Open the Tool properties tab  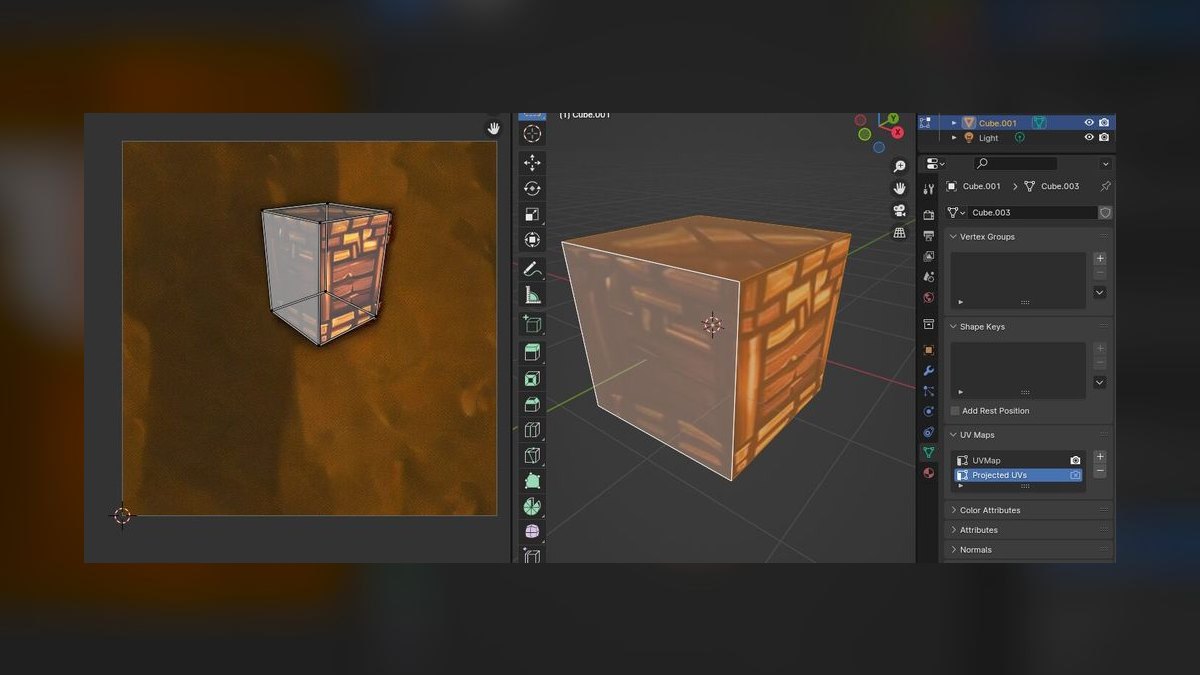point(929,189)
